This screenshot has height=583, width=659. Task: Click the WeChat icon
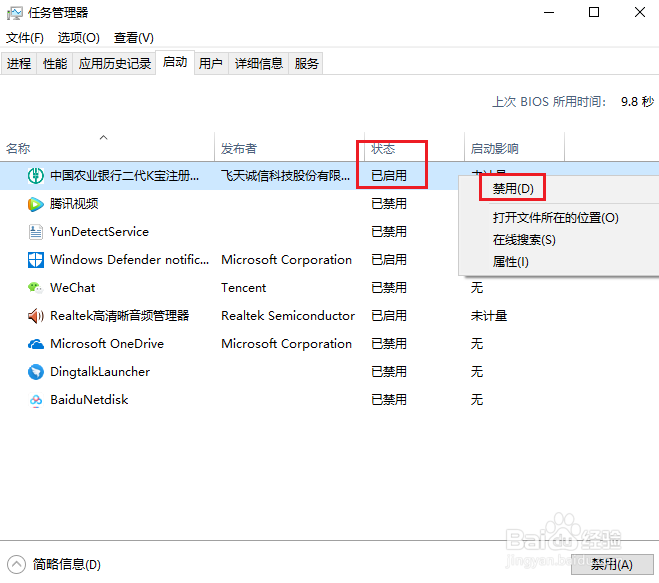[x=36, y=288]
